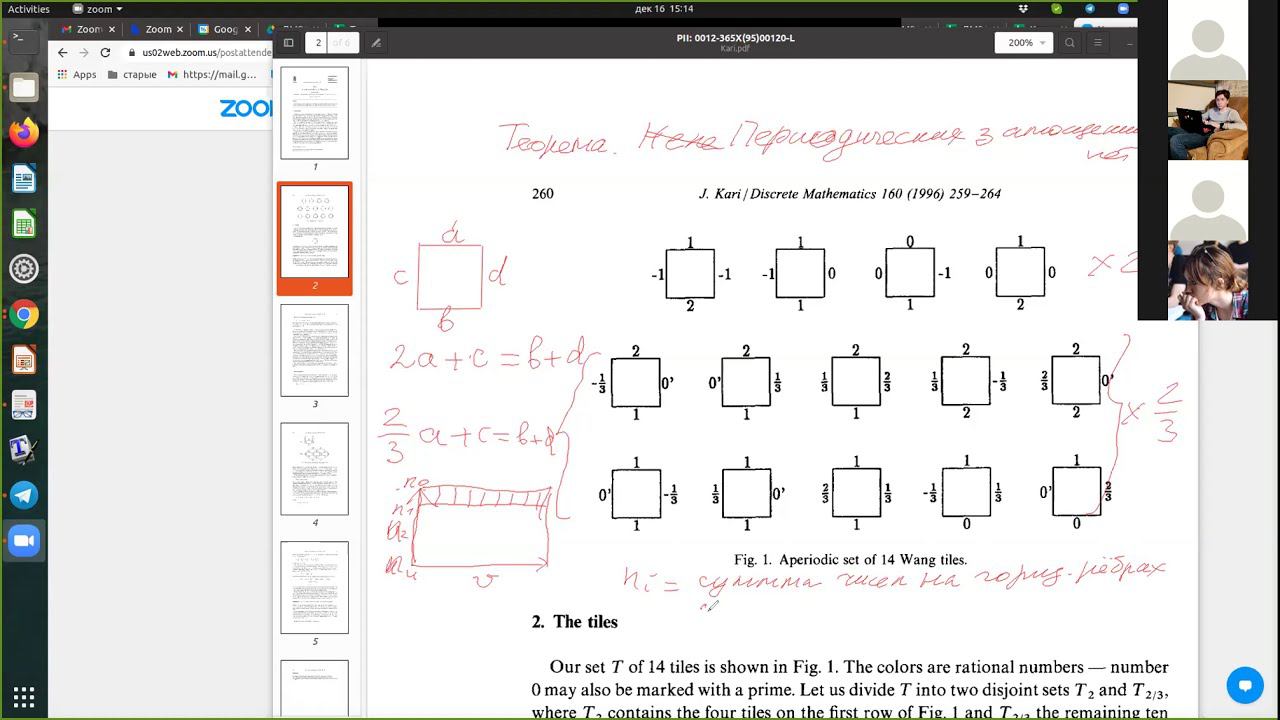The image size is (1280, 720).
Task: Open the 200% zoom level dropdown
Action: pyautogui.click(x=1023, y=43)
